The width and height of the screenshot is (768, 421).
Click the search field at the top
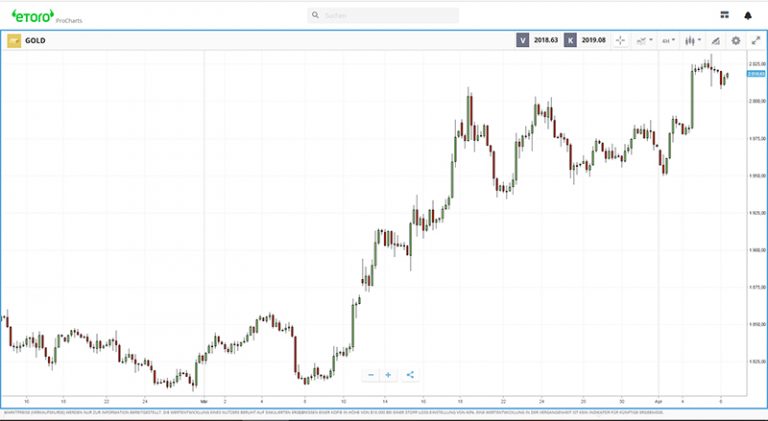(x=385, y=16)
